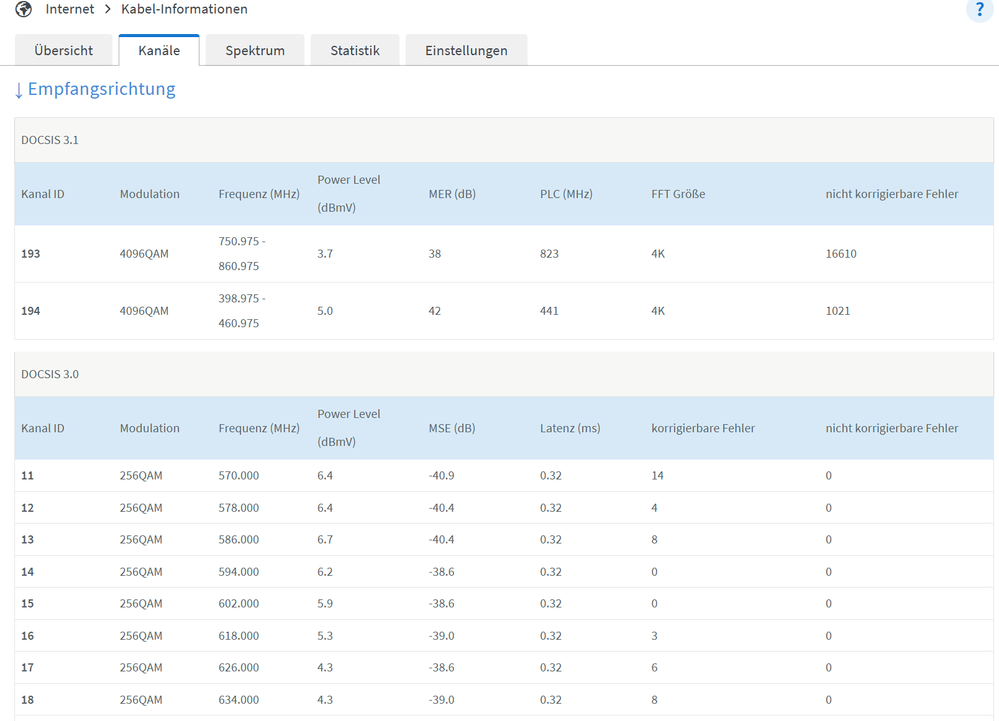Image resolution: width=999 pixels, height=721 pixels.
Task: Click the Kabel-Informationen breadcrumb
Action: (x=185, y=10)
